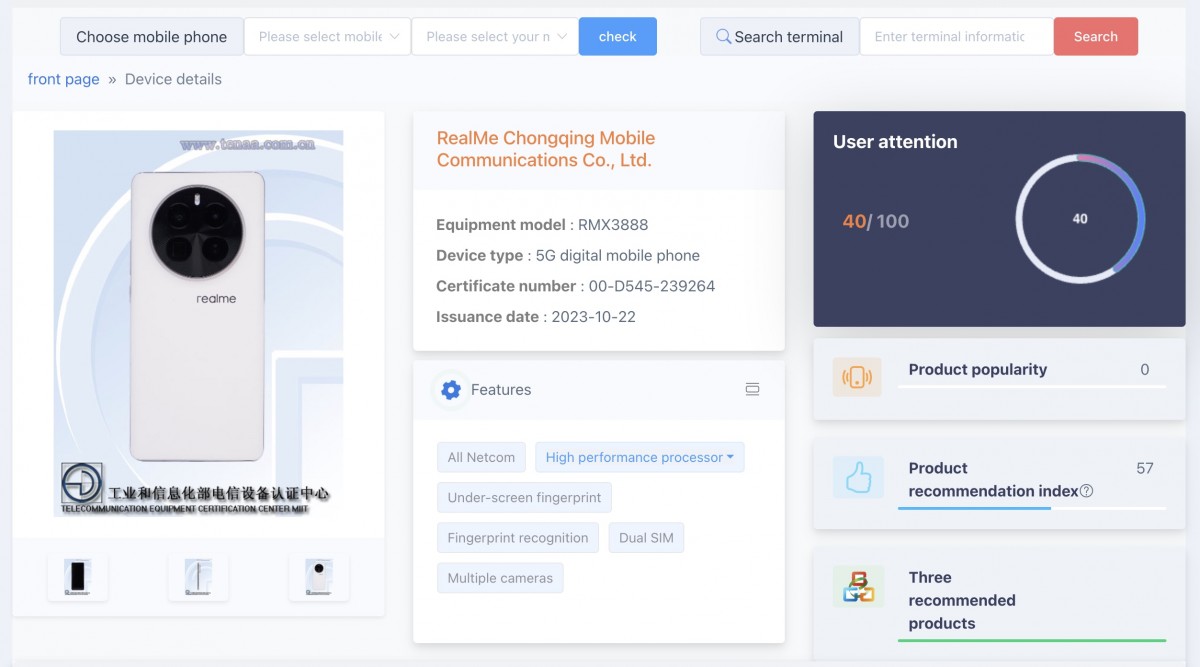The height and width of the screenshot is (667, 1200).
Task: Click the Features panel collapse icon
Action: (x=752, y=390)
